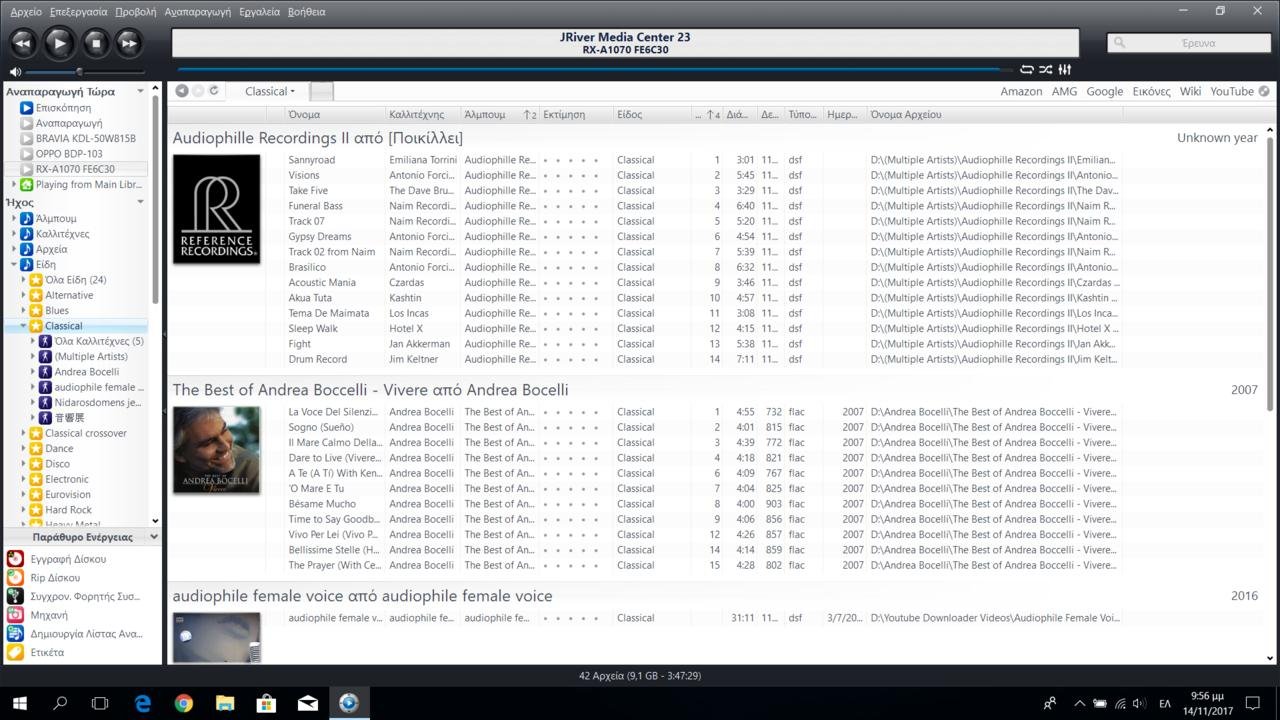1280x720 pixels.
Task: Expand the Άλμπουμ tree node
Action: tap(14, 218)
